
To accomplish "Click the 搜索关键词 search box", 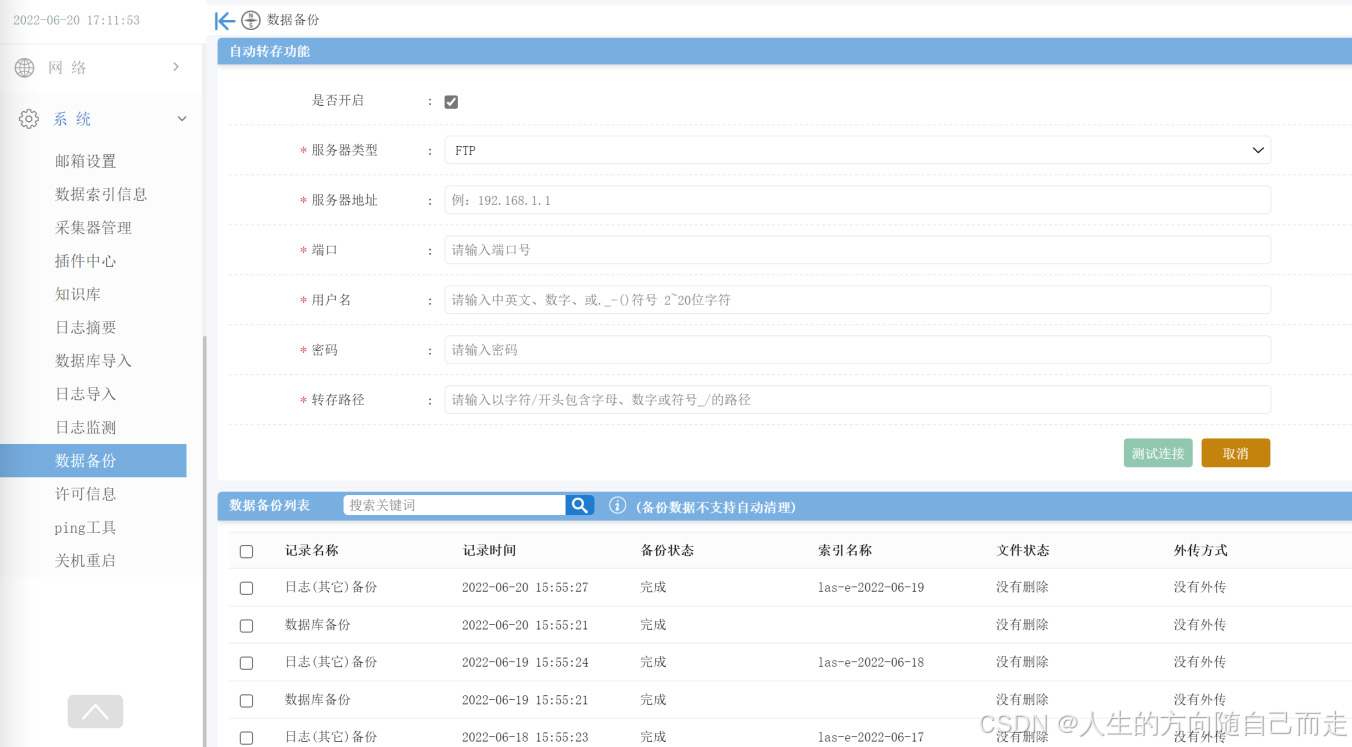I will [x=455, y=505].
